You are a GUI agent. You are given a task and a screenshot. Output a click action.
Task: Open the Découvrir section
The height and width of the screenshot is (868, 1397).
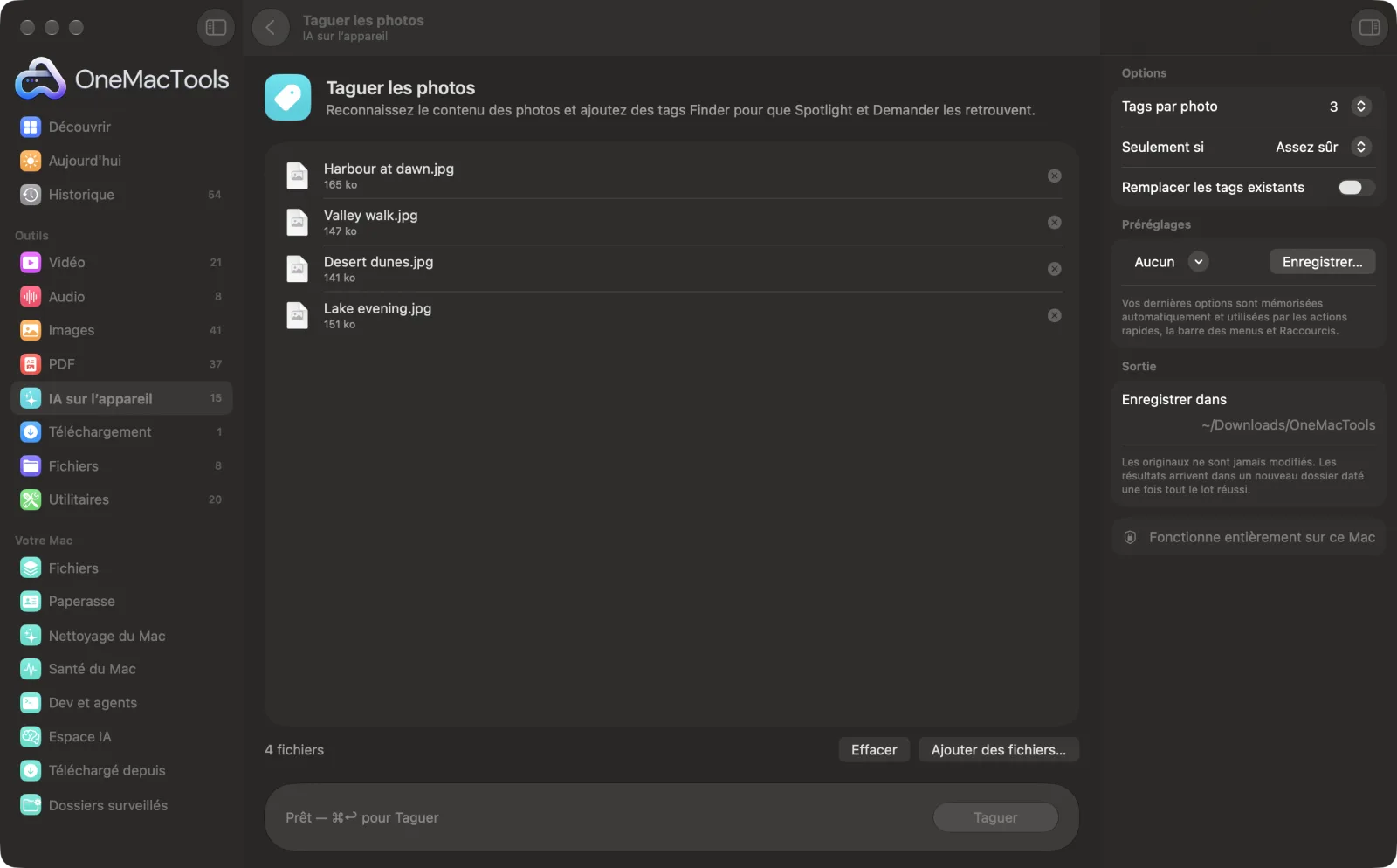121,127
